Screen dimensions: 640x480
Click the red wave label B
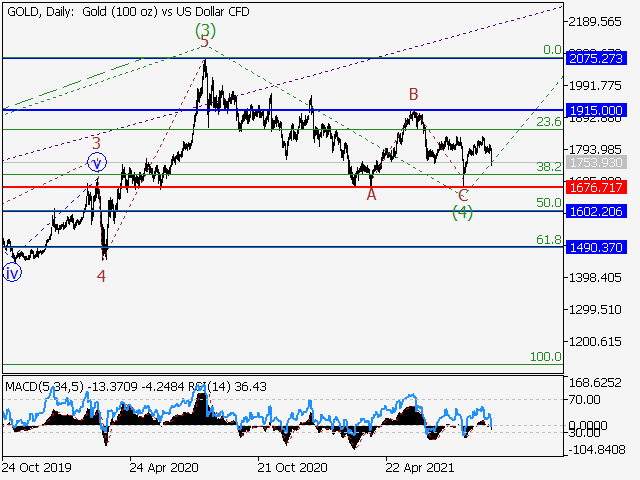click(x=413, y=94)
